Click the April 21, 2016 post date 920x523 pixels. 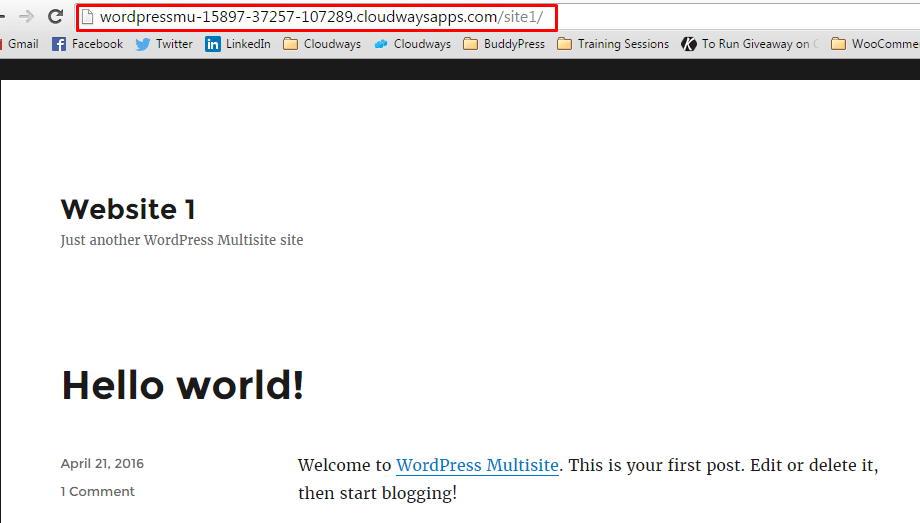click(x=102, y=464)
